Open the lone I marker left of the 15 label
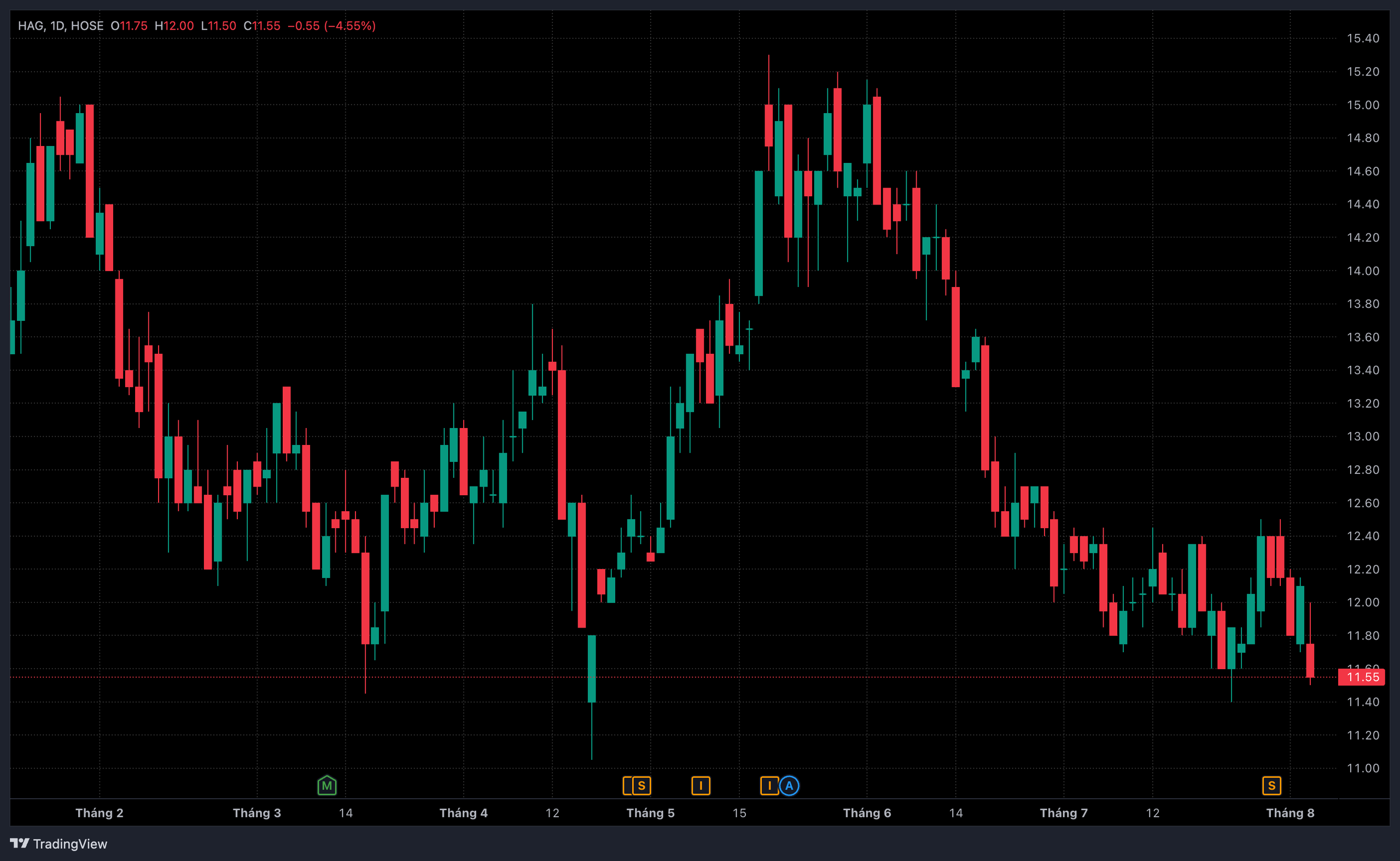The height and width of the screenshot is (861, 1400). pos(701,786)
